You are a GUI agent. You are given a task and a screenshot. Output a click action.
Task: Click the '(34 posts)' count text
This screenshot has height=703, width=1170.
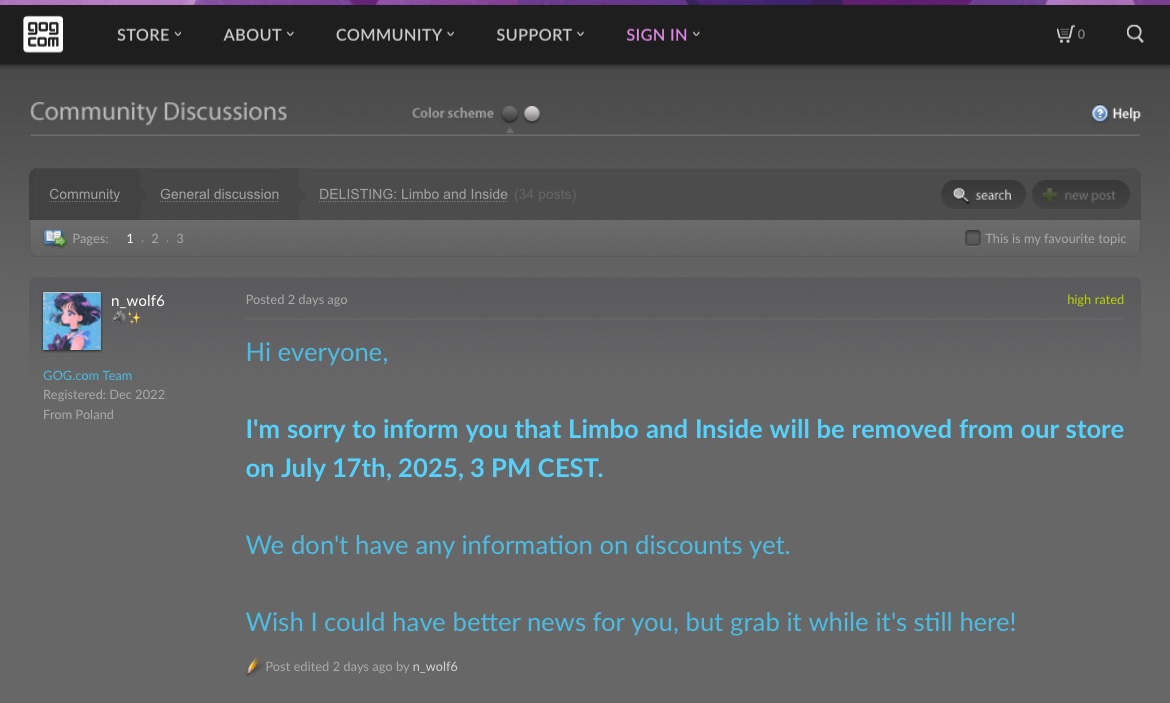click(545, 194)
